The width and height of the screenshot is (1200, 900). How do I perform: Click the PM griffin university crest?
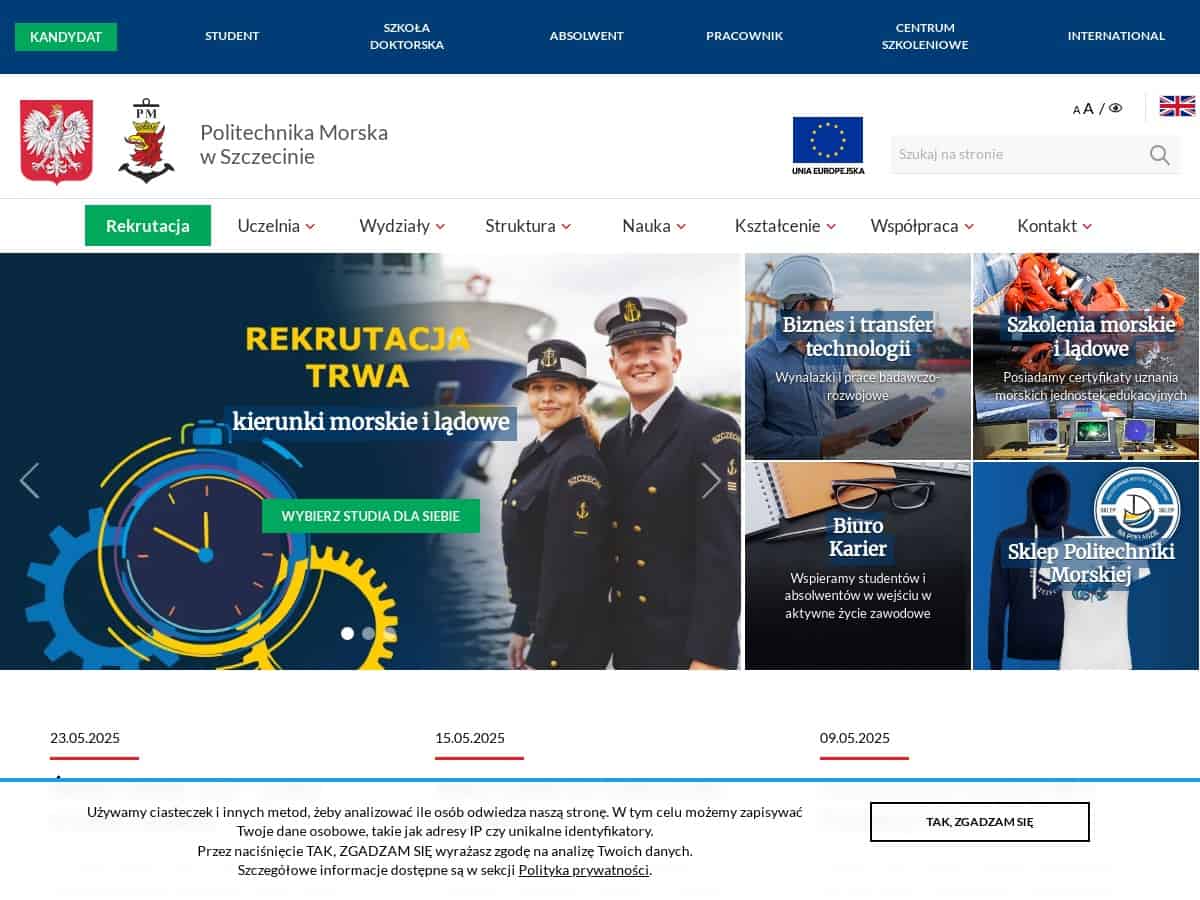click(147, 141)
